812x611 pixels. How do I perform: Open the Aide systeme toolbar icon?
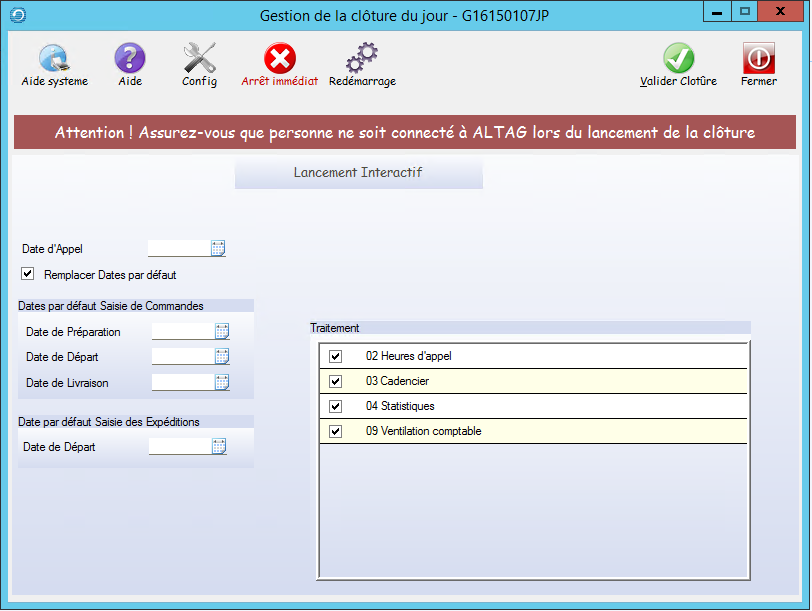[54, 58]
